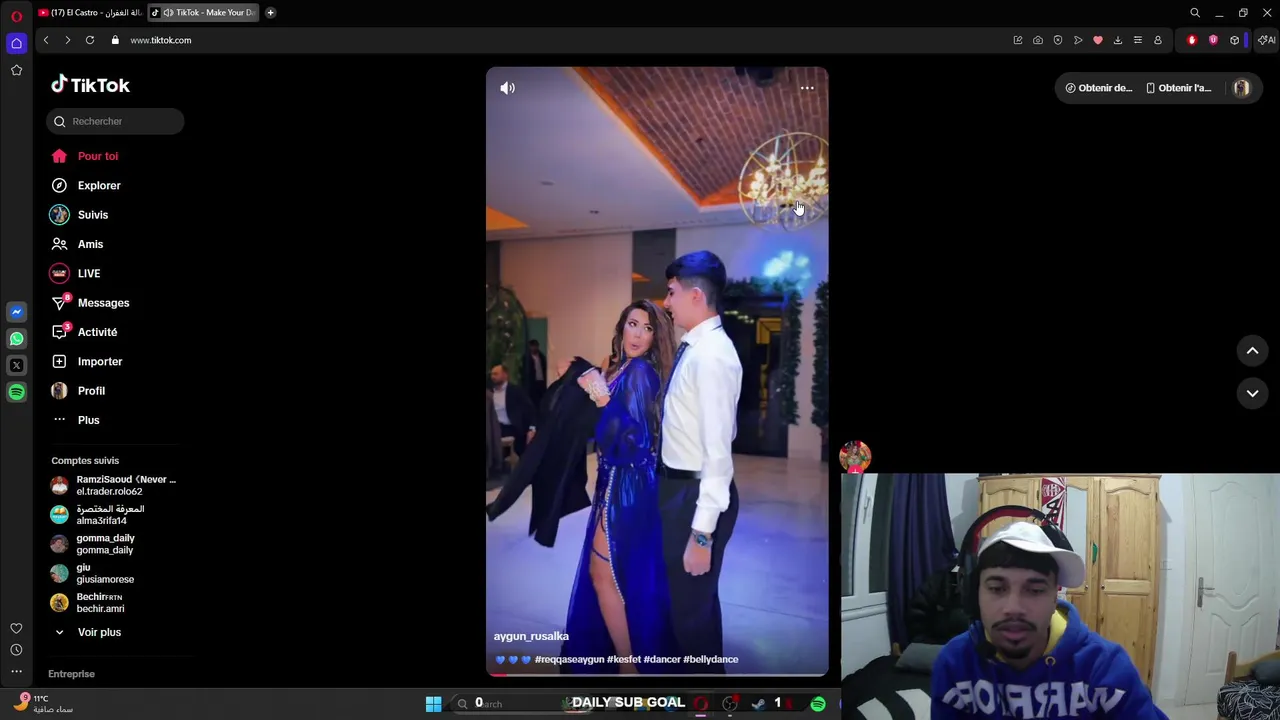
Task: Open WhatsApp in the Opera sidebar
Action: [x=16, y=339]
